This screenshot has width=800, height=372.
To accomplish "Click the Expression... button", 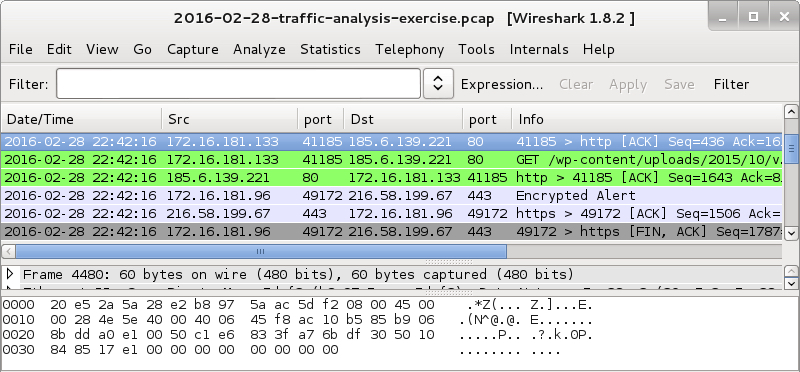I will (502, 84).
